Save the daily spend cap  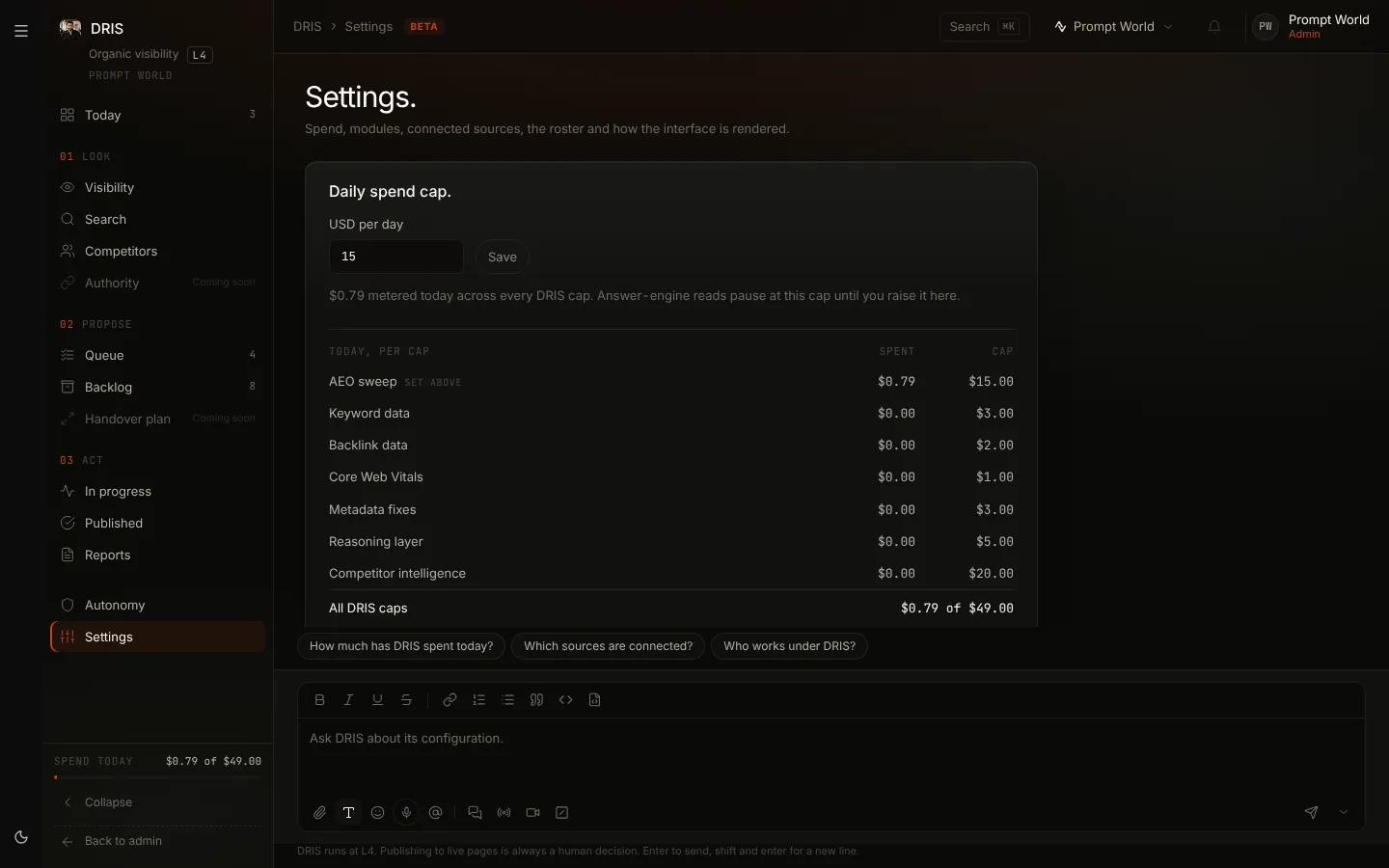503,257
